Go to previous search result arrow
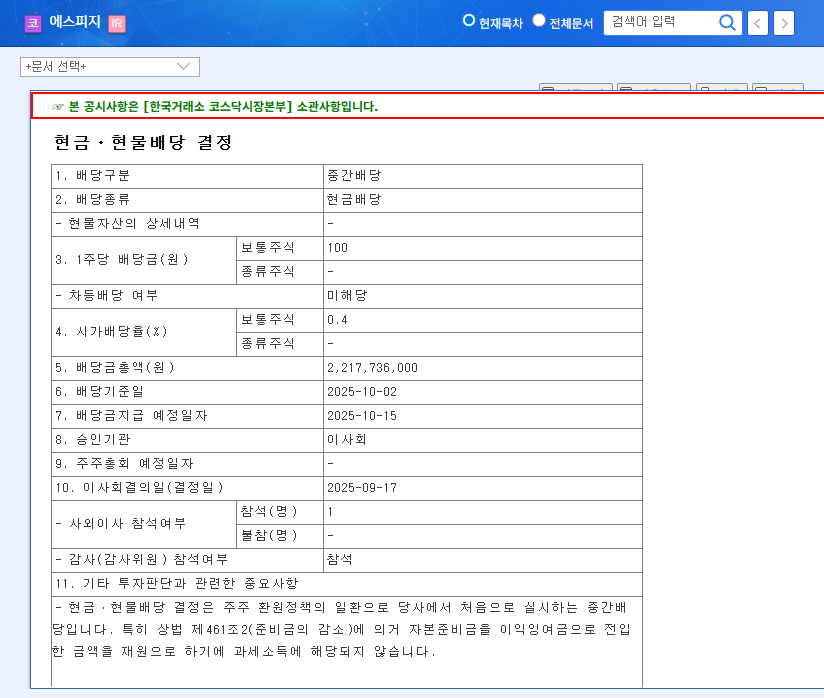824x698 pixels. [x=759, y=23]
